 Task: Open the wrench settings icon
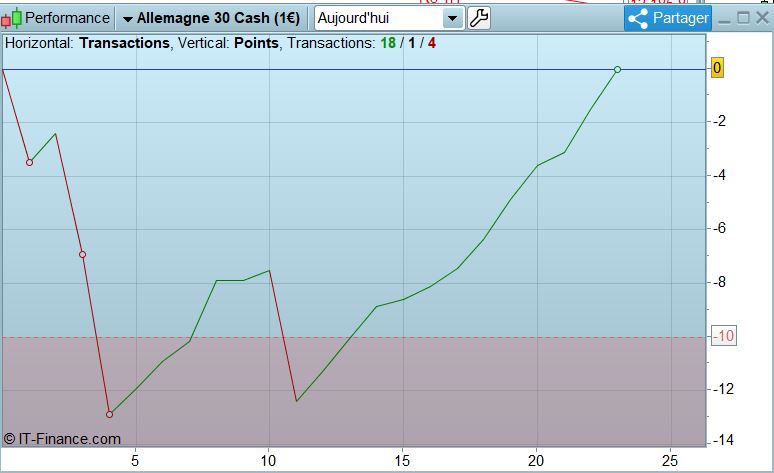[x=478, y=18]
